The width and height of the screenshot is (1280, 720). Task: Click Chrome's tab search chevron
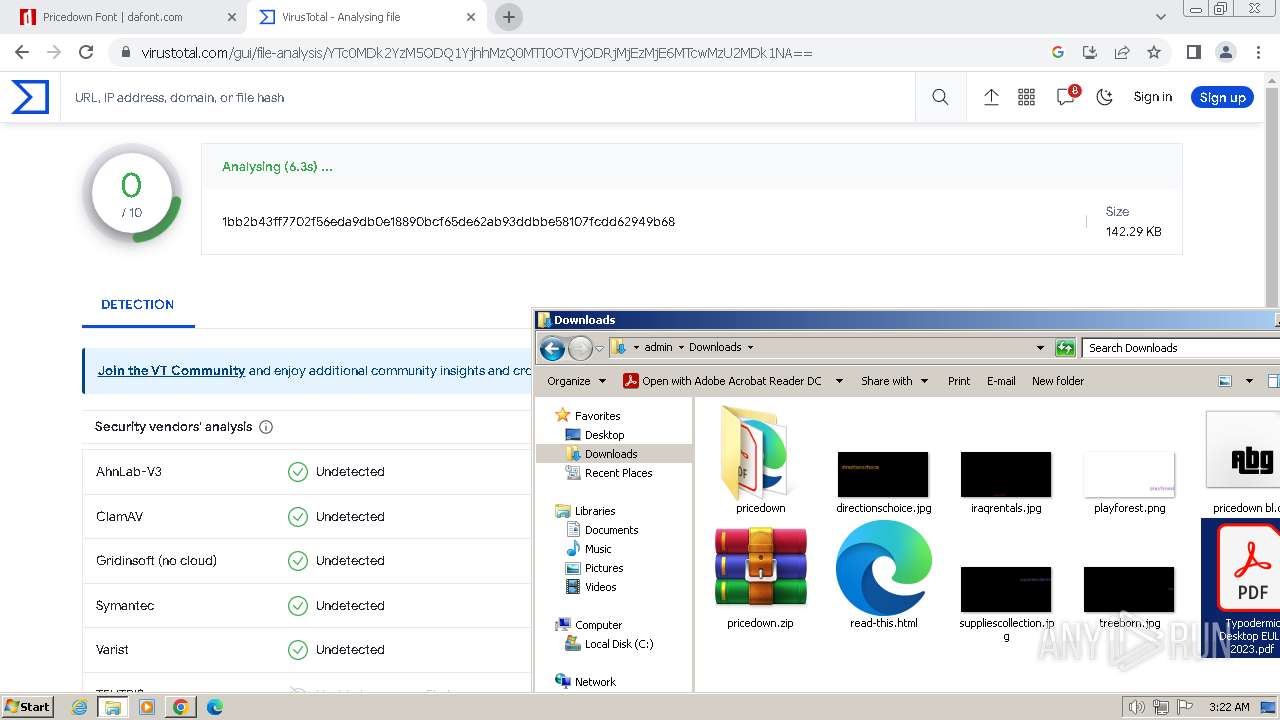coord(1160,17)
